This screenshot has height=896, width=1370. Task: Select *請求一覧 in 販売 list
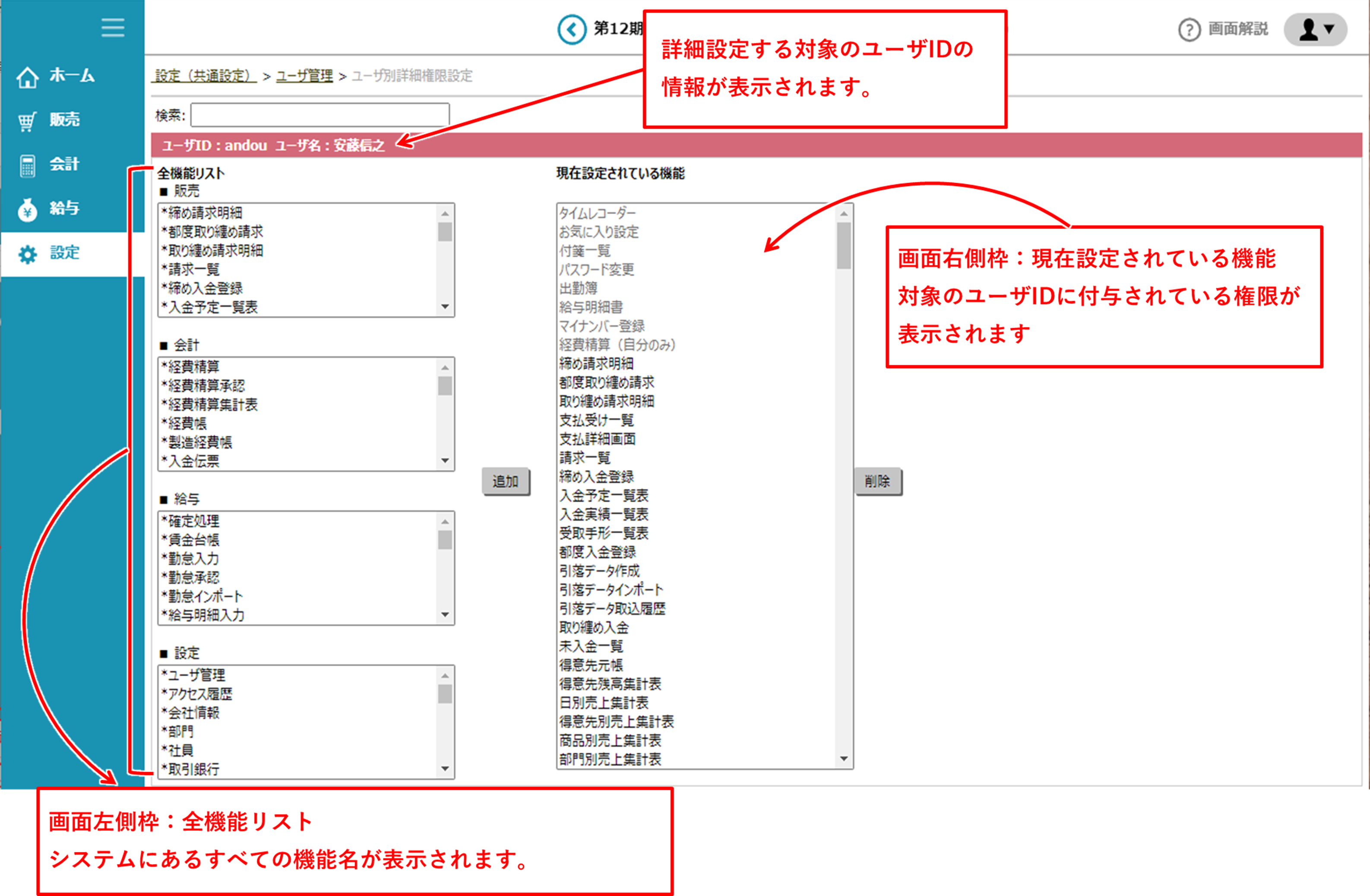(x=297, y=269)
